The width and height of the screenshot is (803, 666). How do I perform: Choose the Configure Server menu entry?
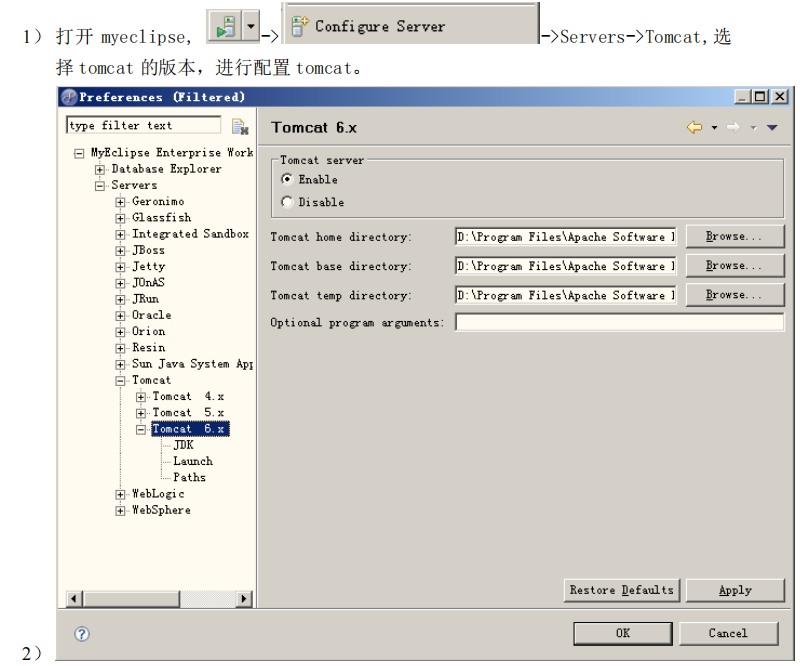[x=411, y=25]
